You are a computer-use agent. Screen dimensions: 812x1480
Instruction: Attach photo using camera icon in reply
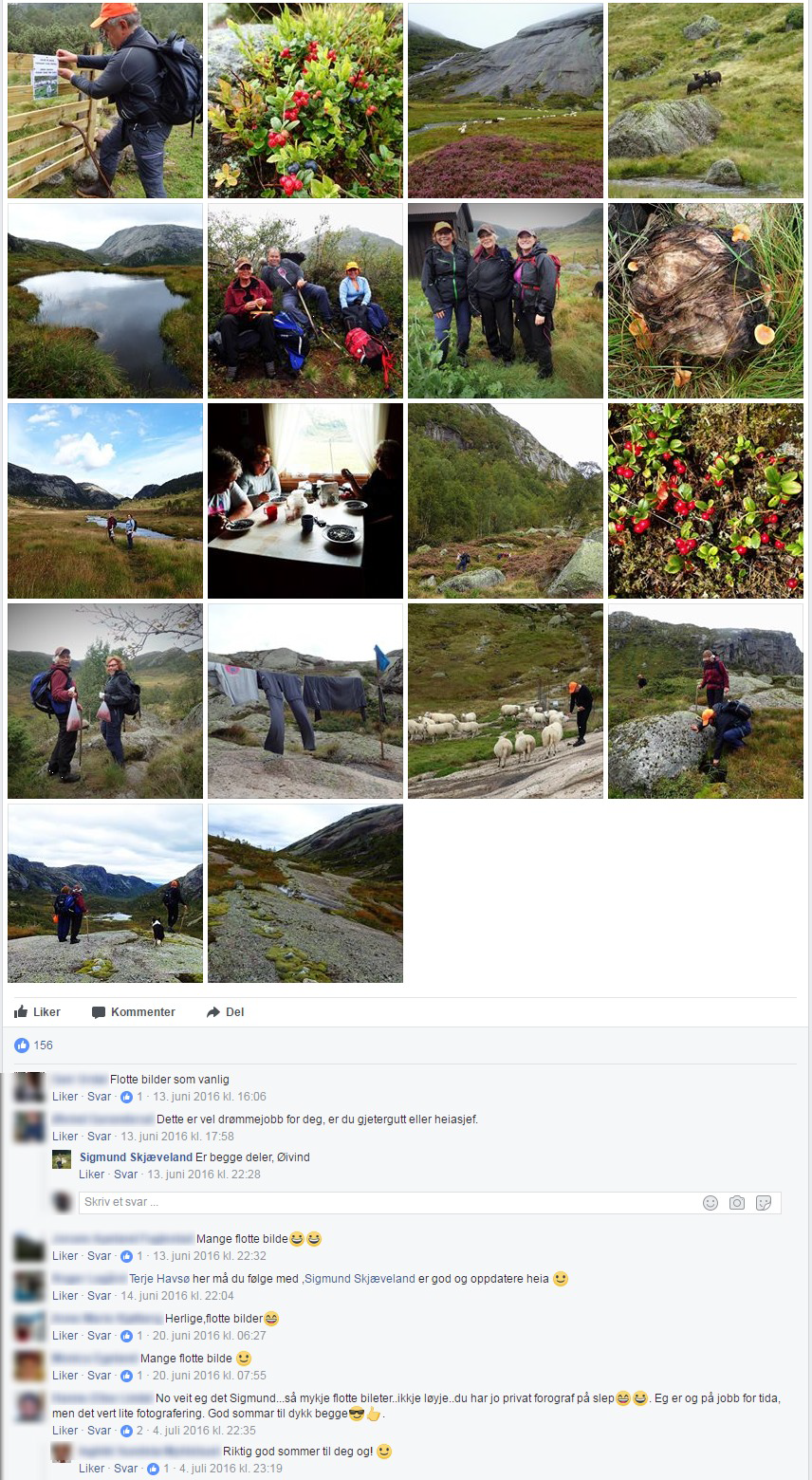[737, 1203]
